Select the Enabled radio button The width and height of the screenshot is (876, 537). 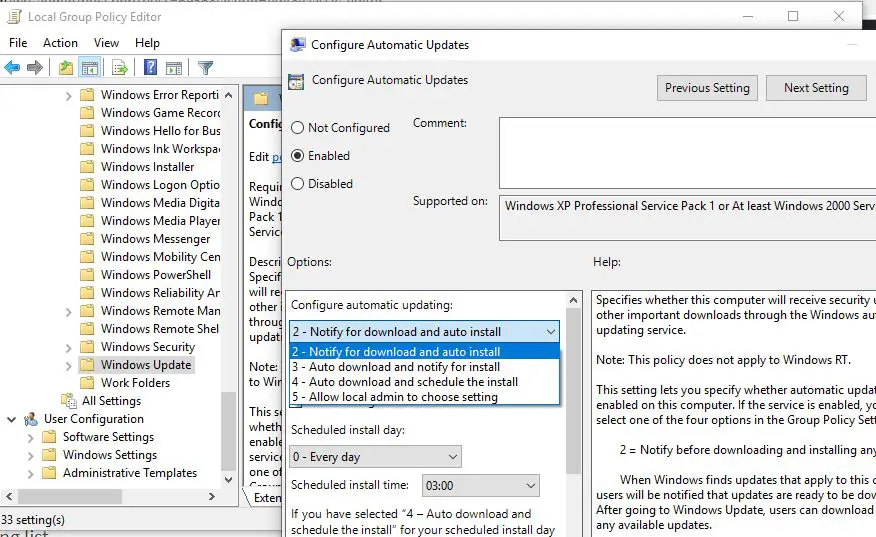pyautogui.click(x=297, y=156)
